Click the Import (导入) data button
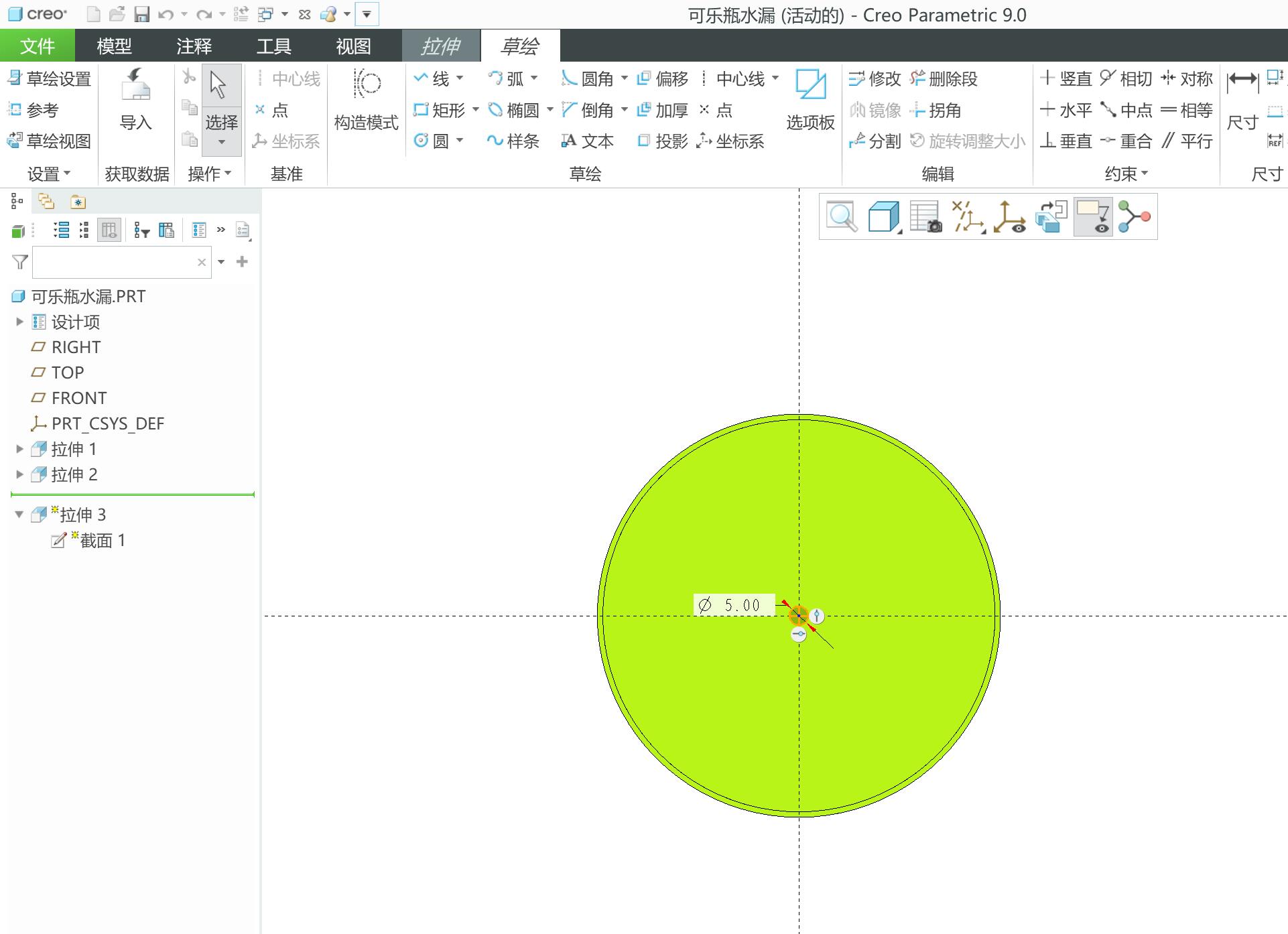This screenshot has width=1288, height=934. 135,100
